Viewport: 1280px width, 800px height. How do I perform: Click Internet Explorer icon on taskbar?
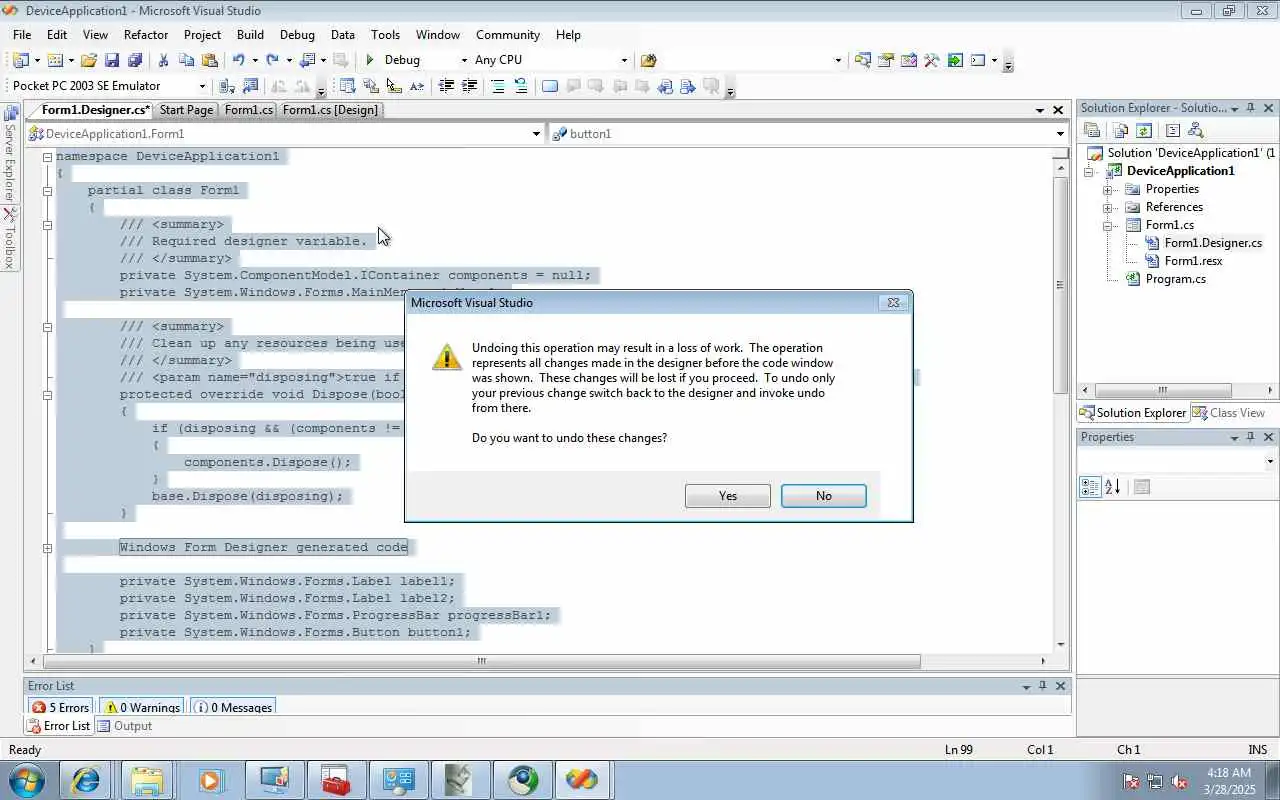click(x=87, y=779)
